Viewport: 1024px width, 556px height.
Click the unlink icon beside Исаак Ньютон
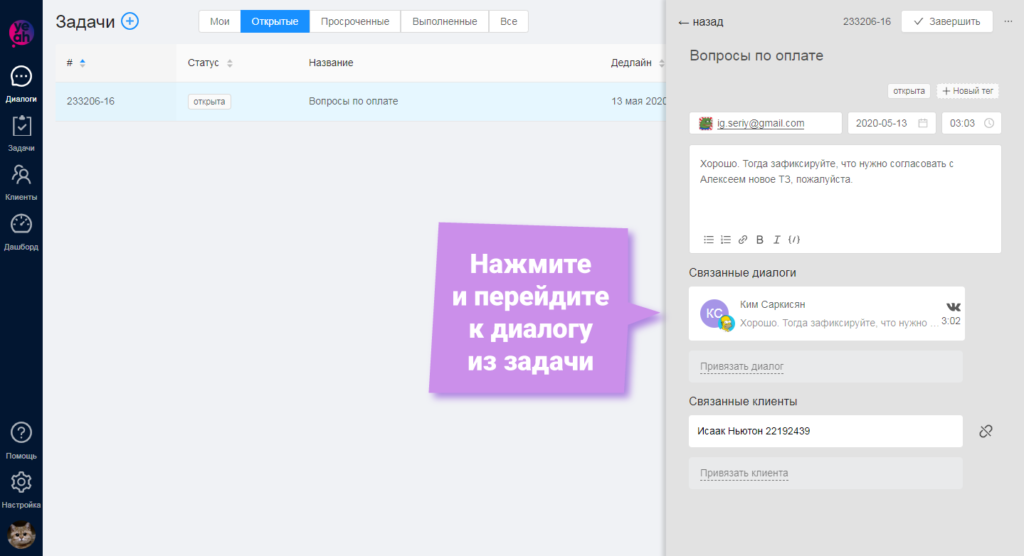pyautogui.click(x=985, y=431)
